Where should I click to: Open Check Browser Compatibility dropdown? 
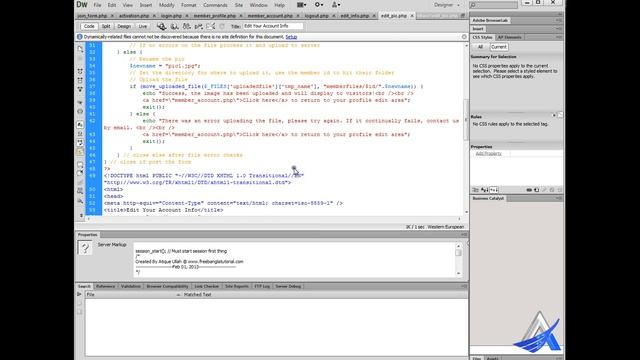[211, 26]
